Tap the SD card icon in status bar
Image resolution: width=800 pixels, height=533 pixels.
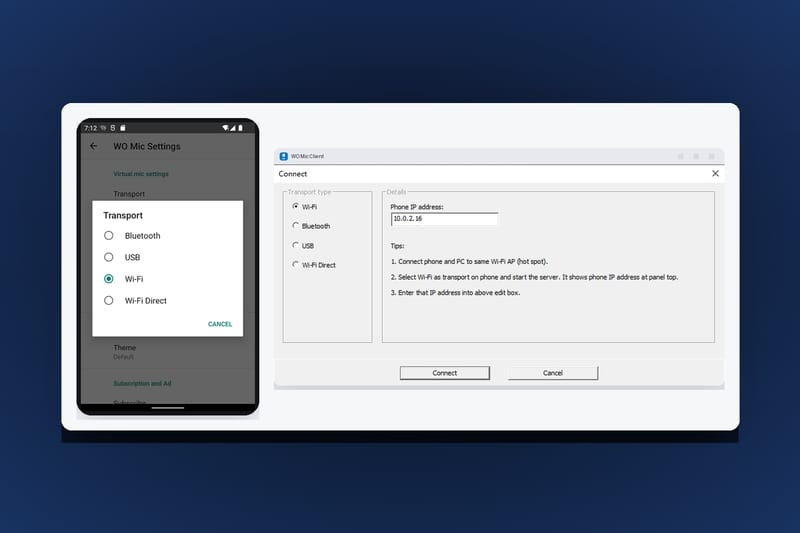(122, 128)
